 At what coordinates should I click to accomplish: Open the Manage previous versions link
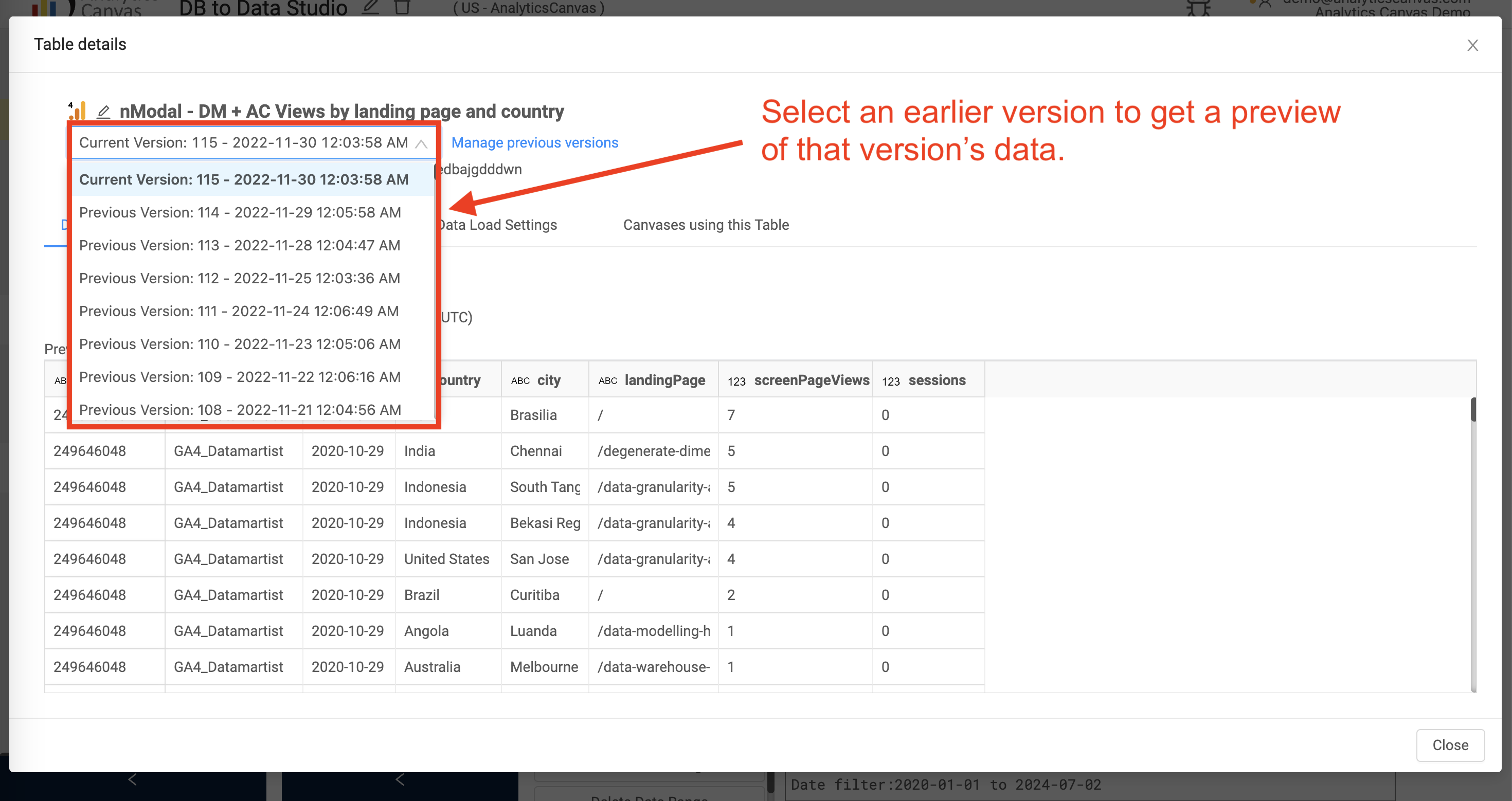534,142
